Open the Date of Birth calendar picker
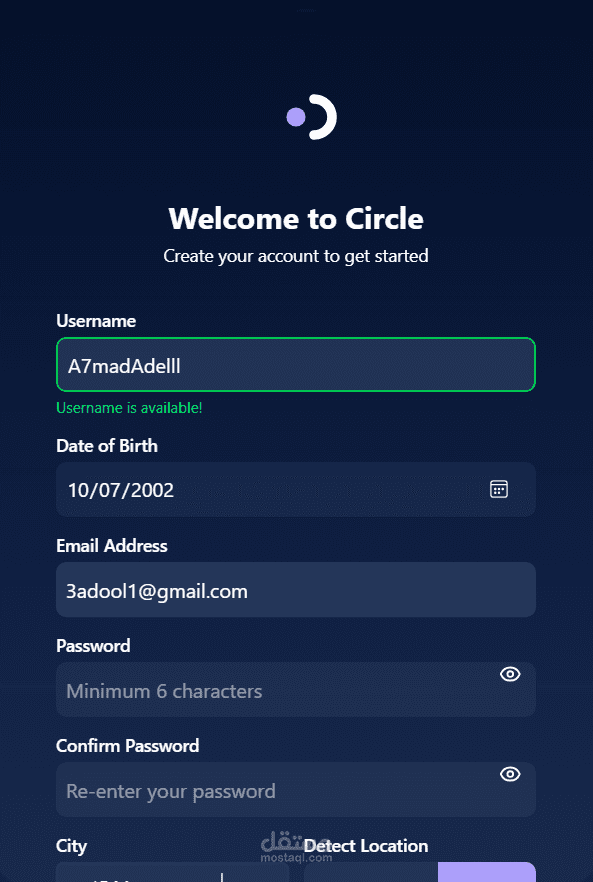The height and width of the screenshot is (882, 593). [498, 489]
